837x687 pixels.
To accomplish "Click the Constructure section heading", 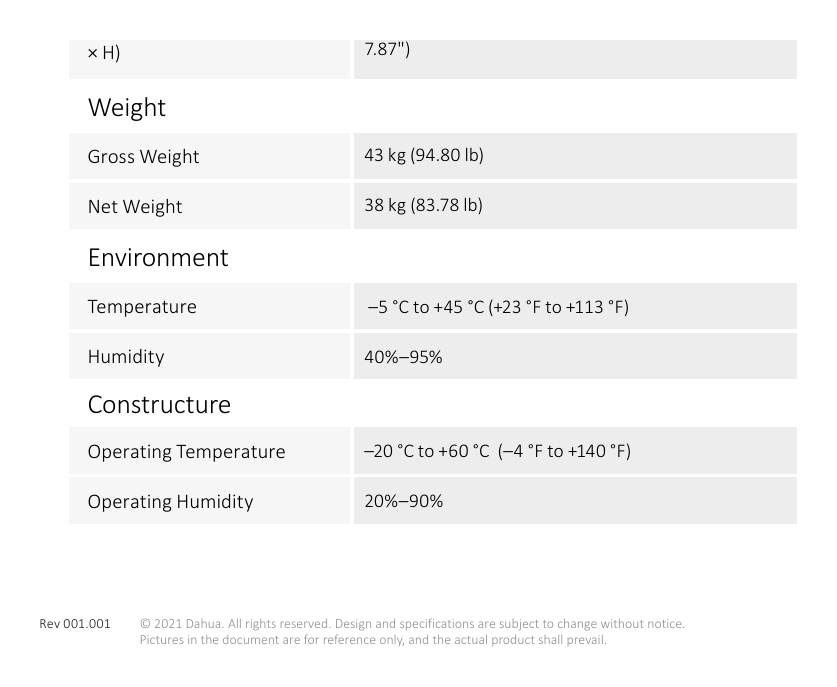I will pos(159,405).
